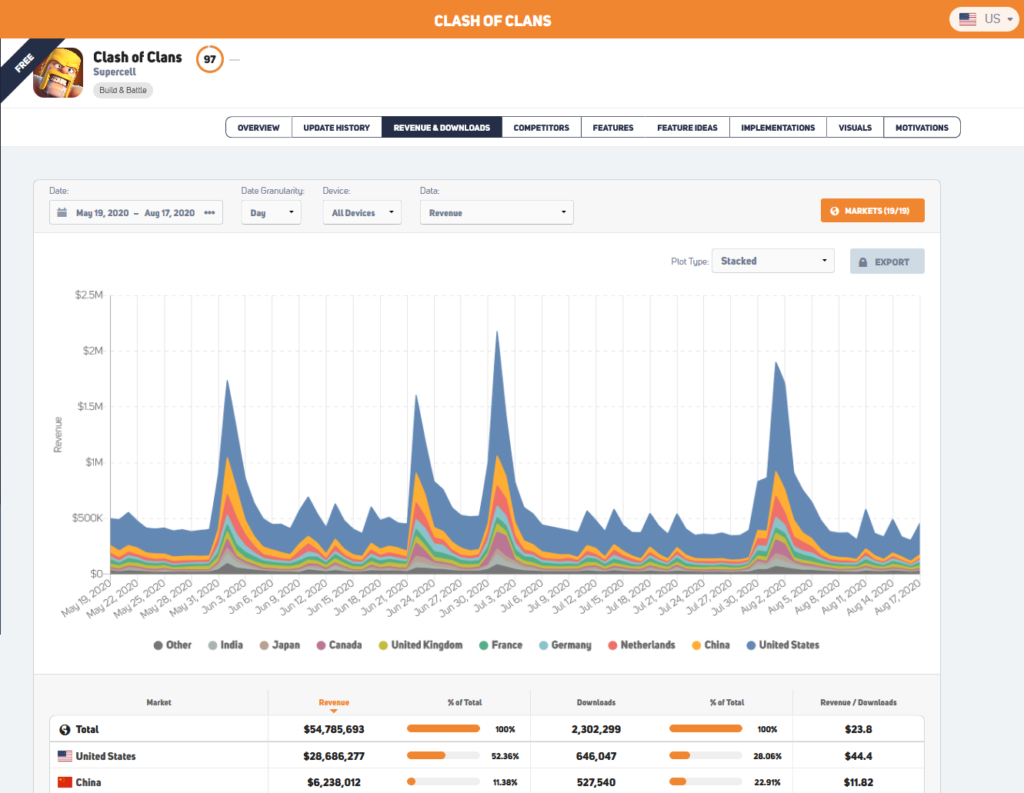Image resolution: width=1024 pixels, height=793 pixels.
Task: Click the Market column header
Action: tap(159, 703)
